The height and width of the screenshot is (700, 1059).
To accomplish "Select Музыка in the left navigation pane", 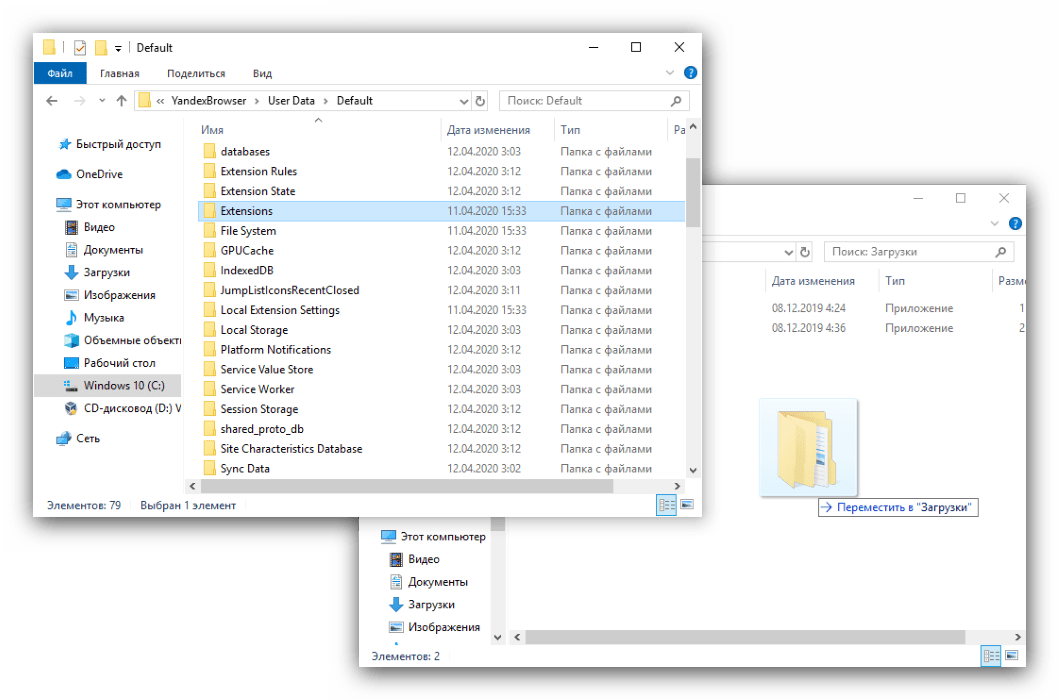I will point(103,318).
